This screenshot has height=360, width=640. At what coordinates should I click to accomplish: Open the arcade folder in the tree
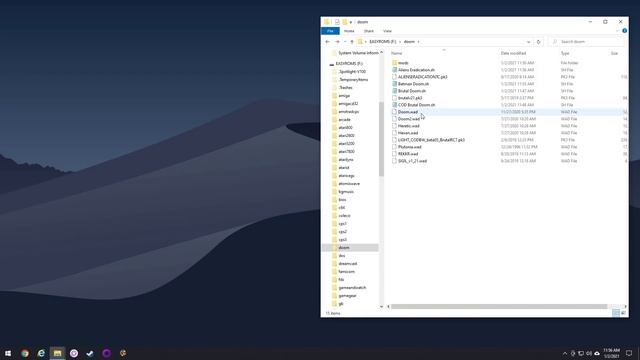point(344,120)
